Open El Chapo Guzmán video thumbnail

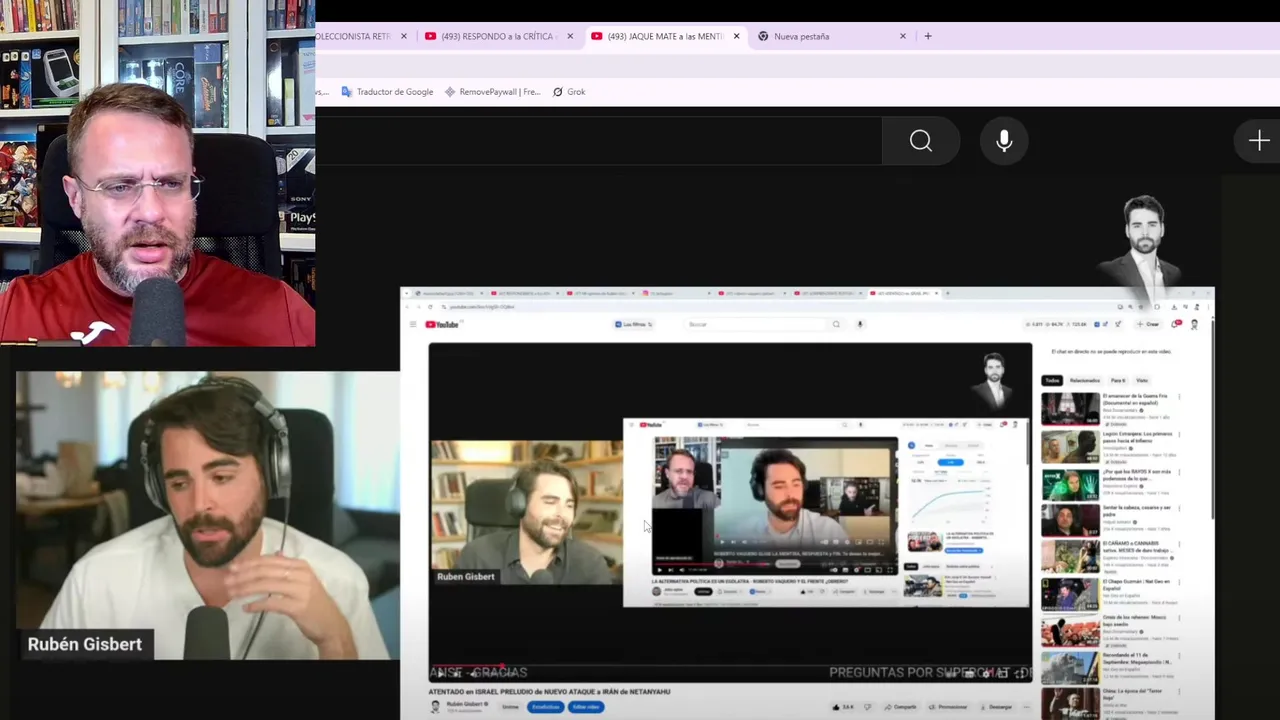(x=1070, y=594)
